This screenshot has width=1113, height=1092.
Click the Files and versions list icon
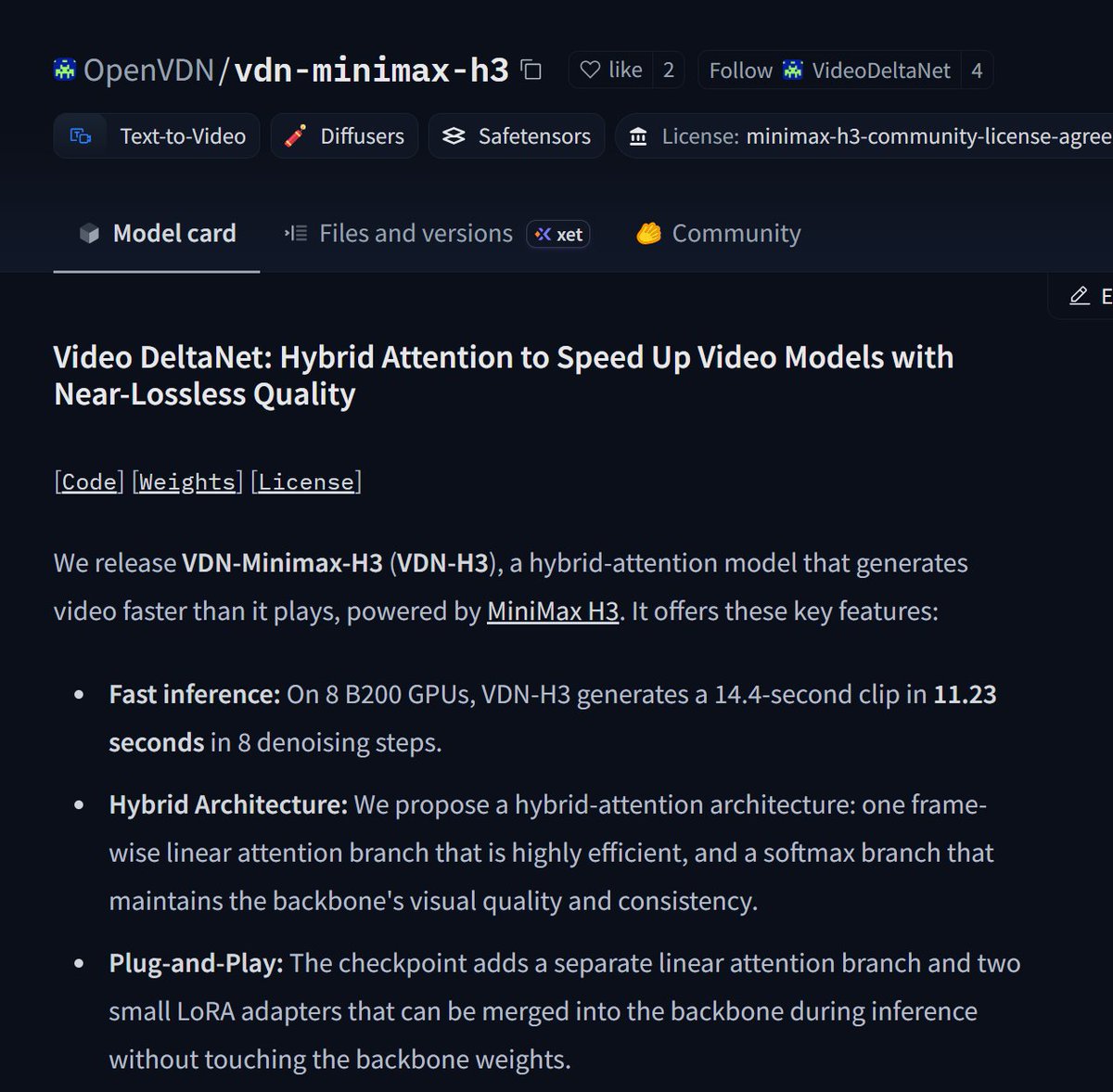296,234
